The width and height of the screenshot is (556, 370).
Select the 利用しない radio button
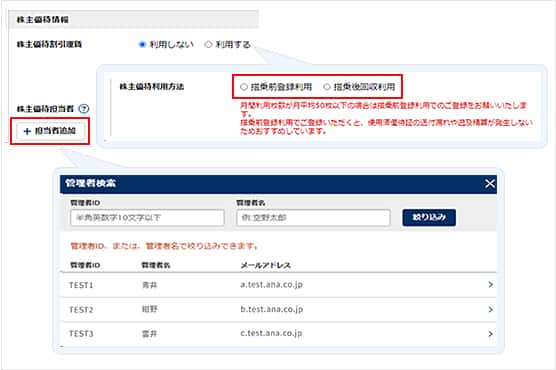click(x=142, y=44)
